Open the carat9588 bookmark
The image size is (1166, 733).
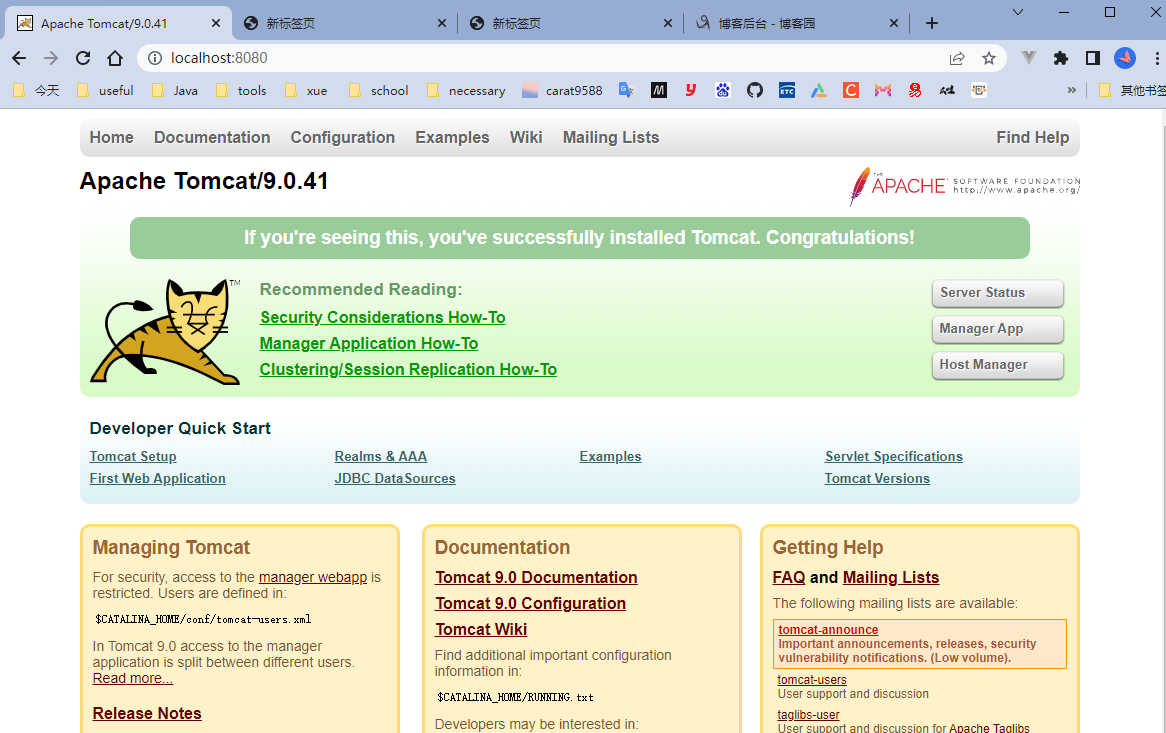tap(562, 91)
